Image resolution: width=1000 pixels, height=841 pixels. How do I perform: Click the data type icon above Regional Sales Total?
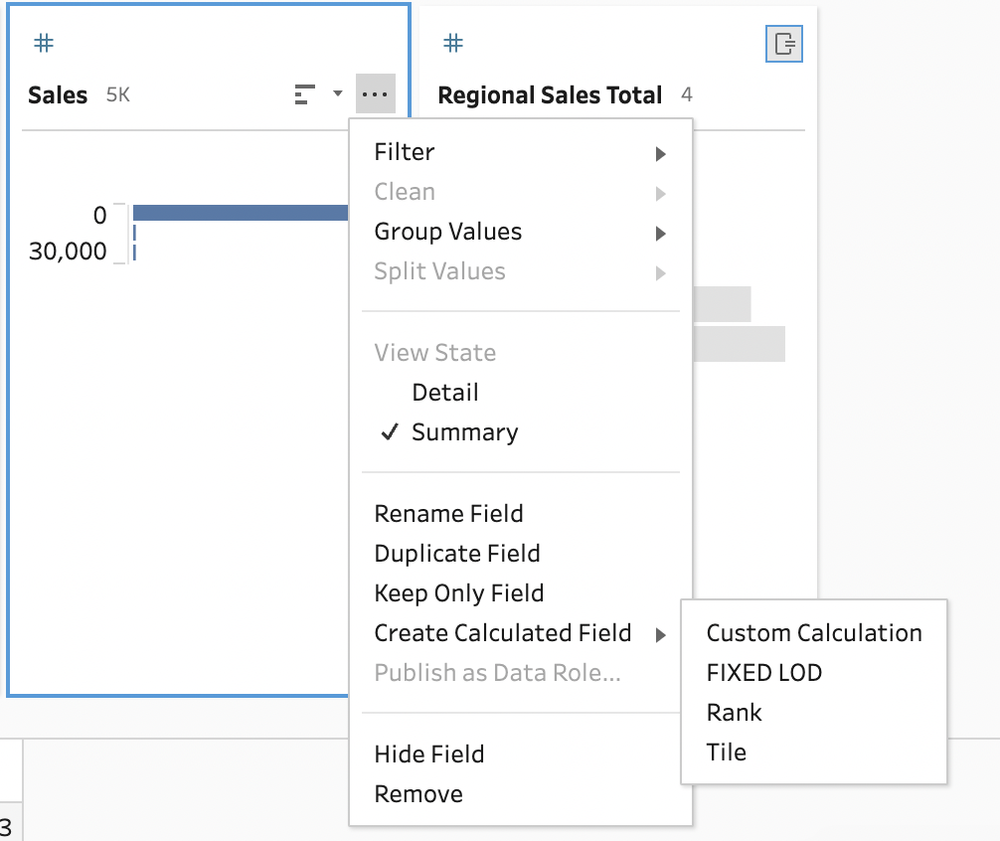point(453,43)
